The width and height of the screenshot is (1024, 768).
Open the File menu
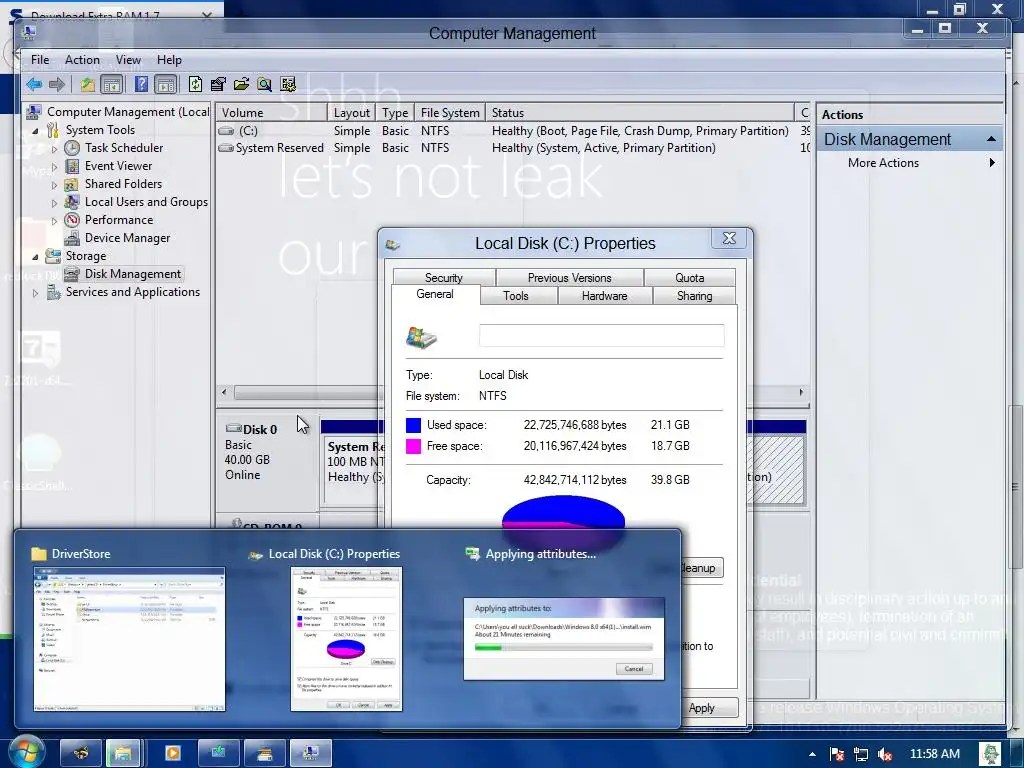(40, 60)
